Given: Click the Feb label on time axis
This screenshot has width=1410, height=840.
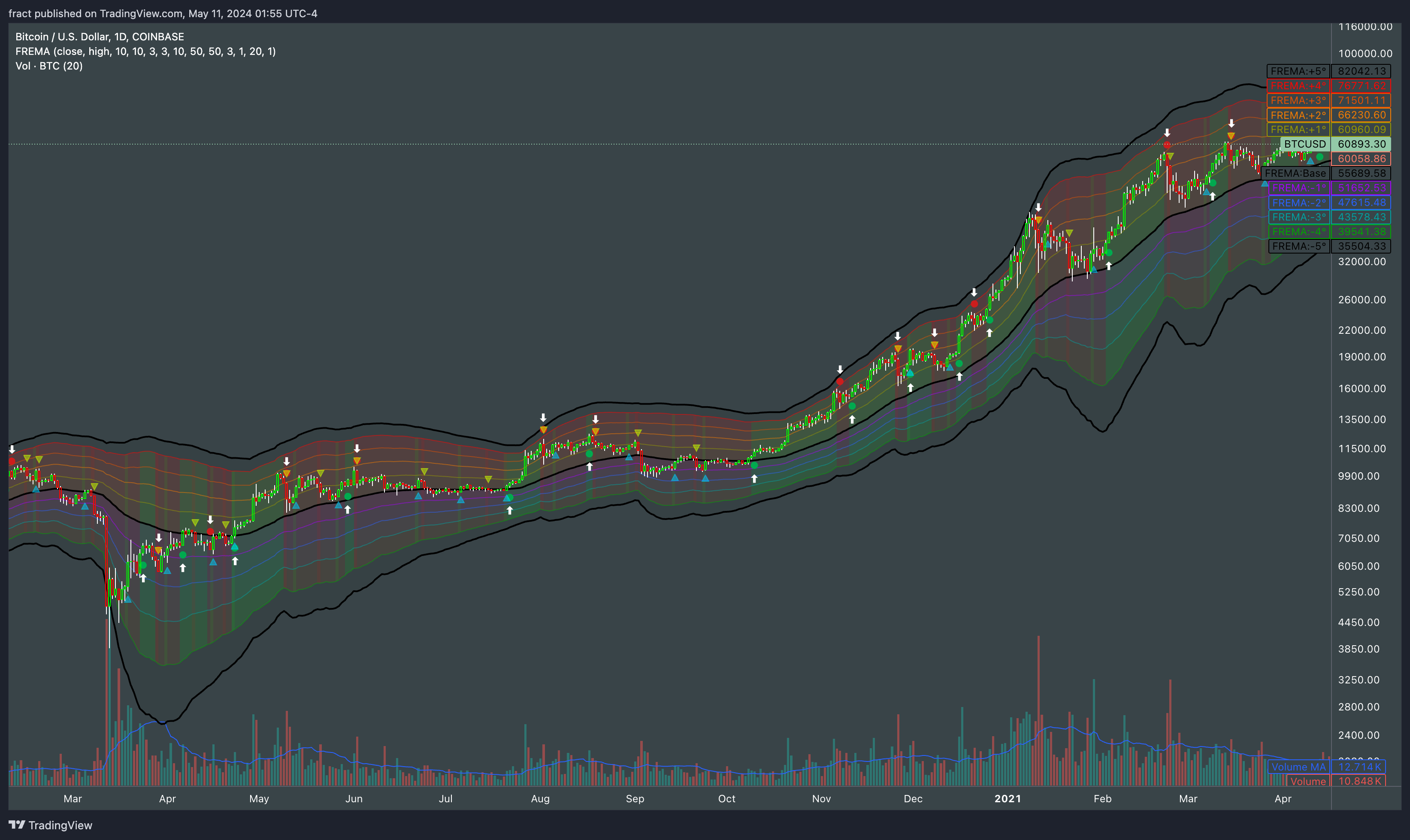Looking at the screenshot, I should [1103, 799].
